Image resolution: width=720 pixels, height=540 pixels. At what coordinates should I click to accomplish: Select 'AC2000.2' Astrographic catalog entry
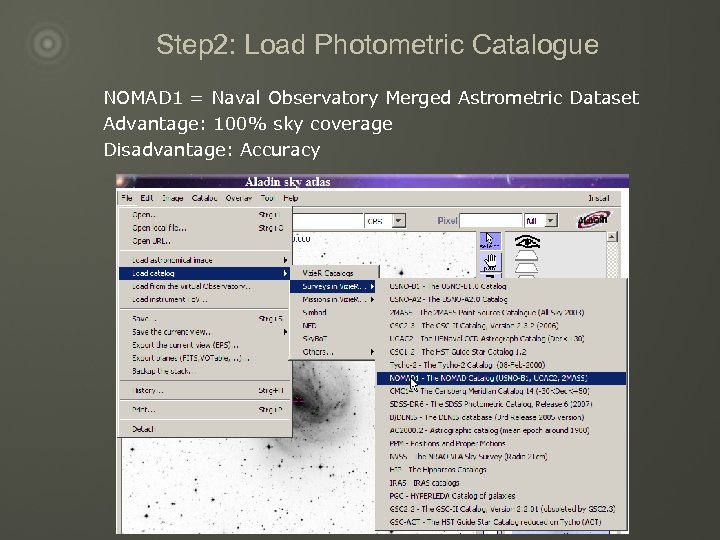(x=501, y=430)
